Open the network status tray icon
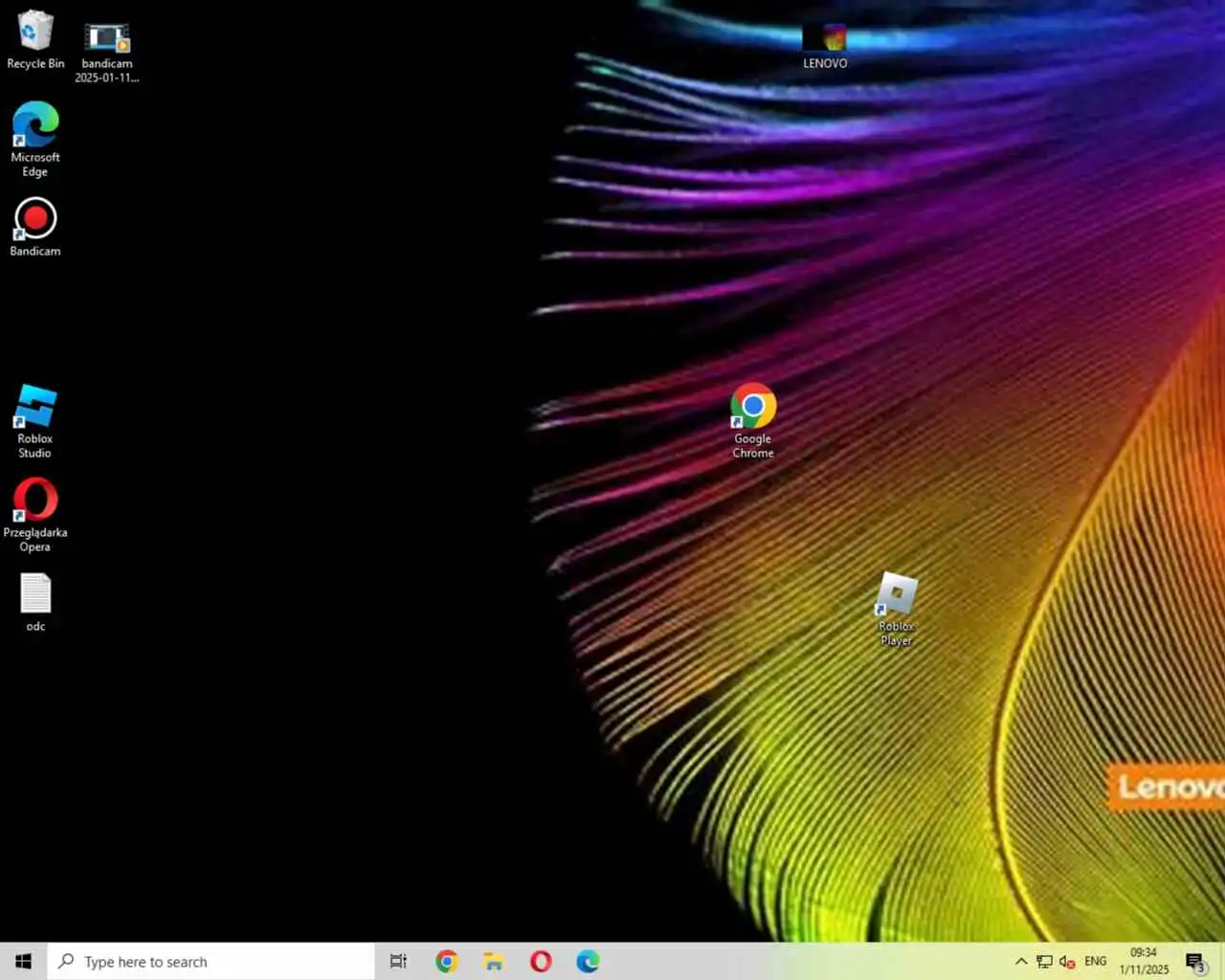 pyautogui.click(x=1044, y=961)
